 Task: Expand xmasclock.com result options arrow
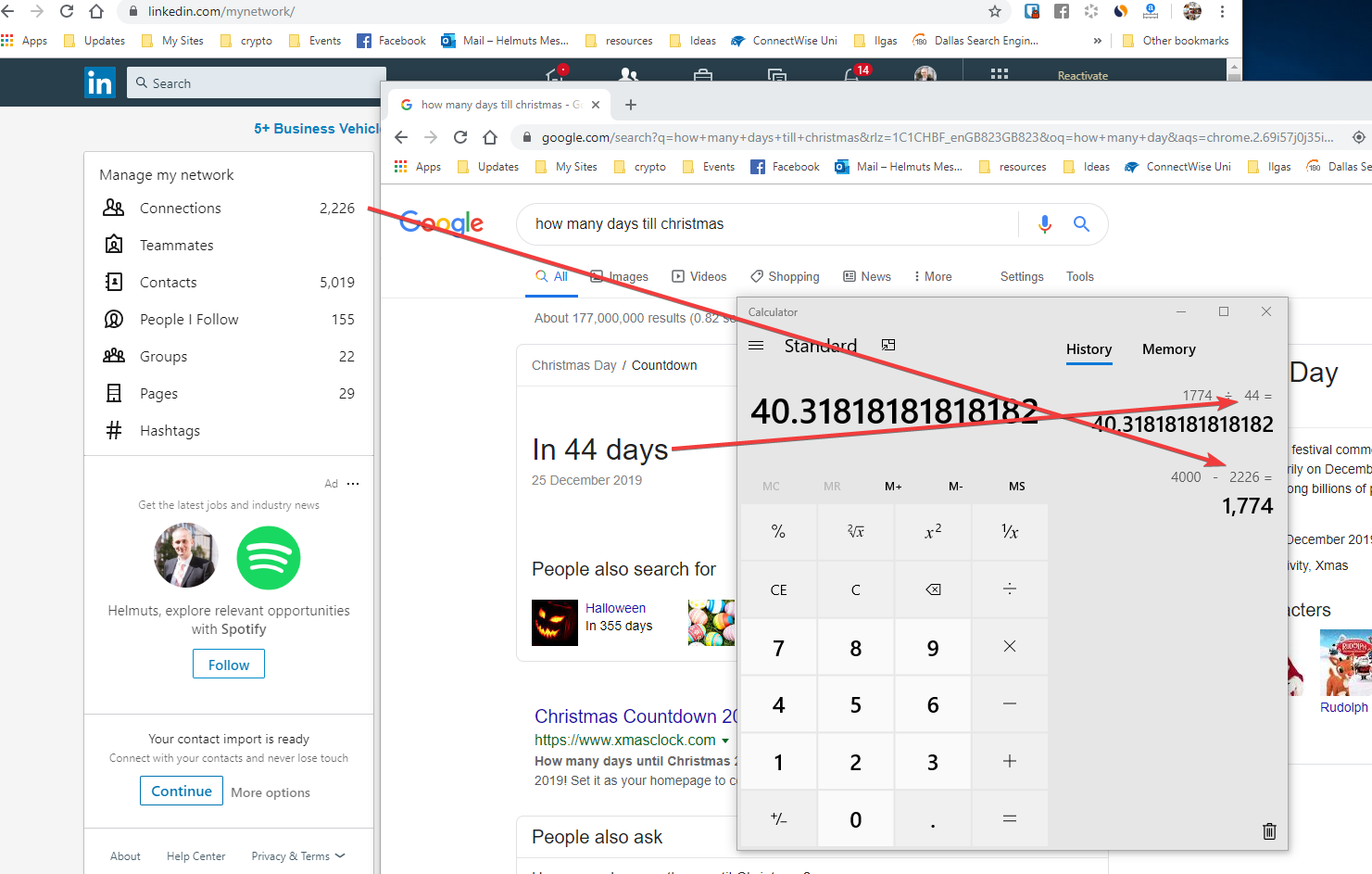click(725, 741)
